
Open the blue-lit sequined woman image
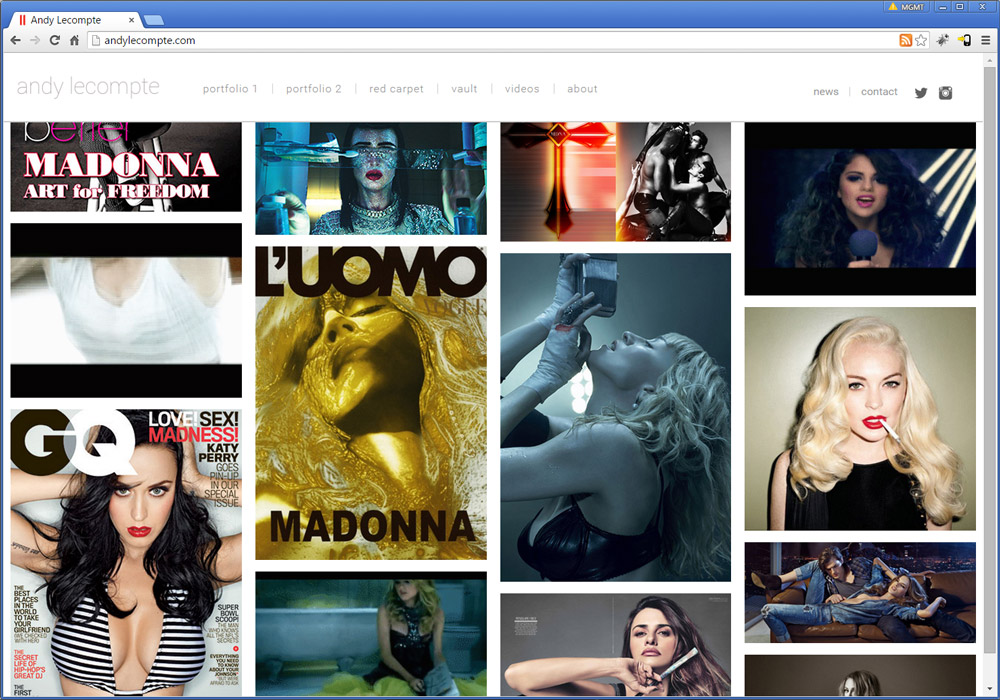tap(371, 179)
